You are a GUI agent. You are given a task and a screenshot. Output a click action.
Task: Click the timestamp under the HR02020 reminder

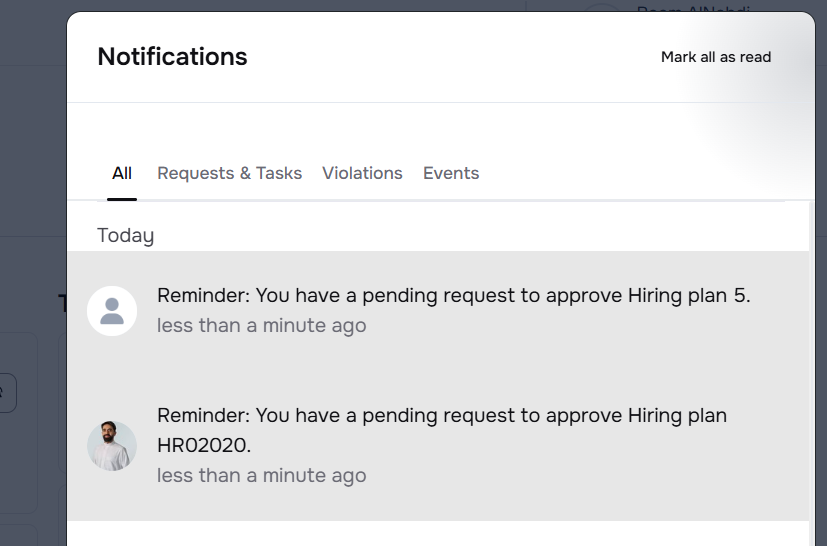tap(261, 476)
